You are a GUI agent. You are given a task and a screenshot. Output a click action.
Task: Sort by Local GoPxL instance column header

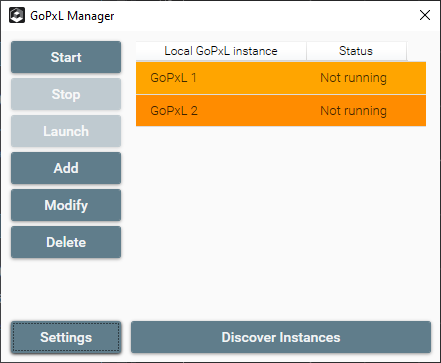click(221, 51)
